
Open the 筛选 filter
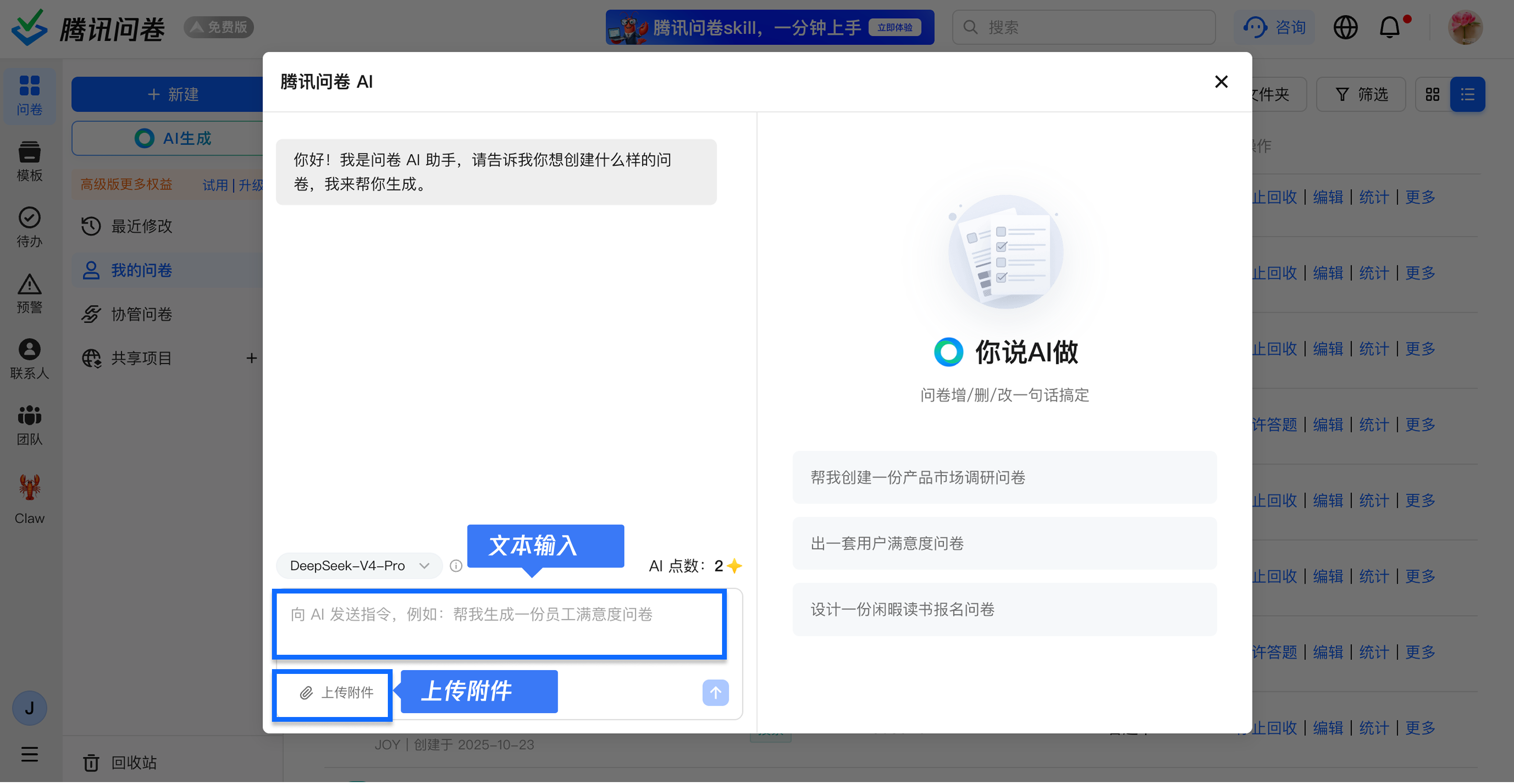click(x=1361, y=94)
